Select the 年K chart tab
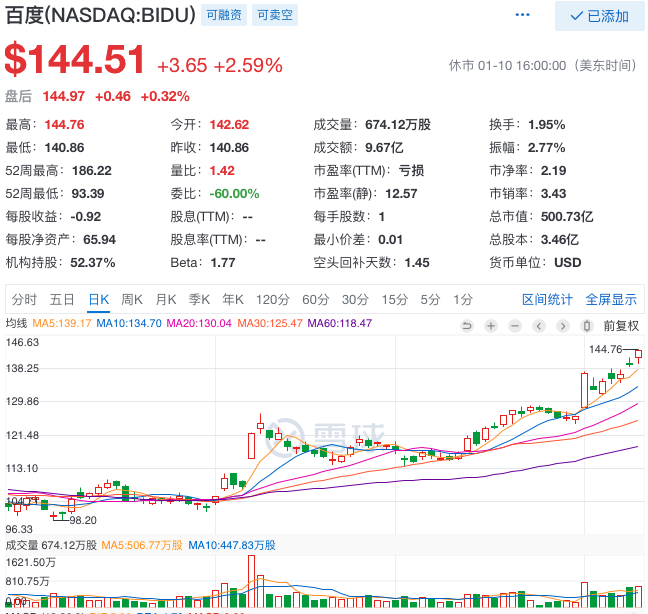Viewport: 648px width, 614px height. (x=233, y=299)
